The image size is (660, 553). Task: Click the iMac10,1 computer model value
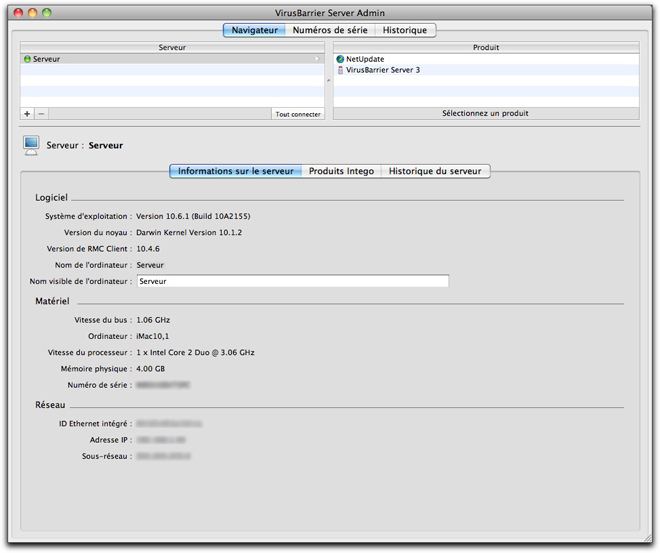point(152,336)
